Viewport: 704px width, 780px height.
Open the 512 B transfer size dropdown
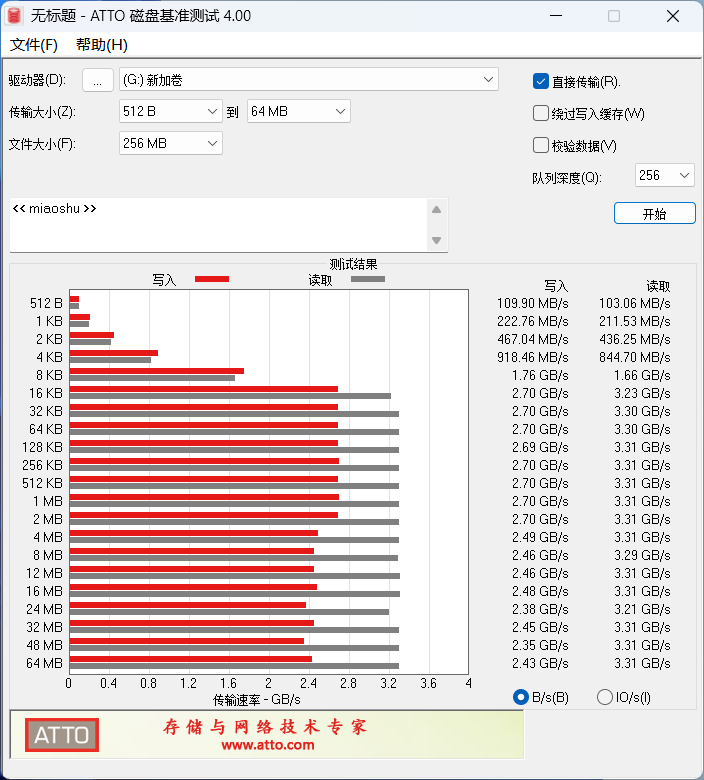tap(171, 111)
